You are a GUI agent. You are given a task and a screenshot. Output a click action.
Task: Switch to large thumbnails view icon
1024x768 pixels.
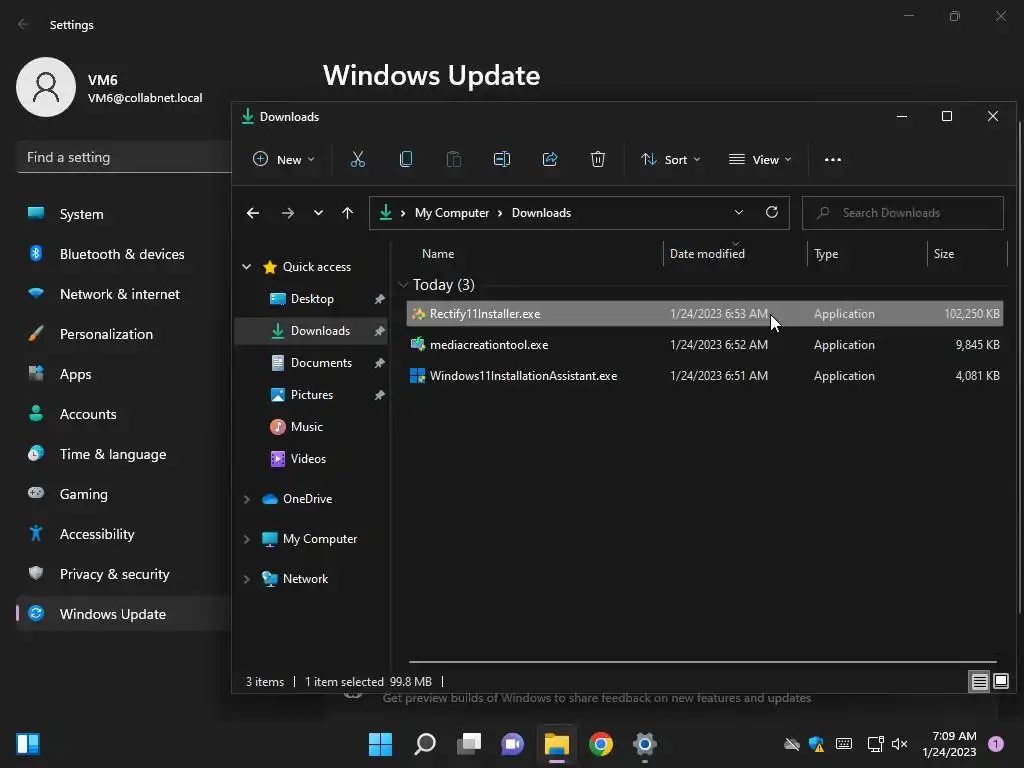click(1001, 682)
